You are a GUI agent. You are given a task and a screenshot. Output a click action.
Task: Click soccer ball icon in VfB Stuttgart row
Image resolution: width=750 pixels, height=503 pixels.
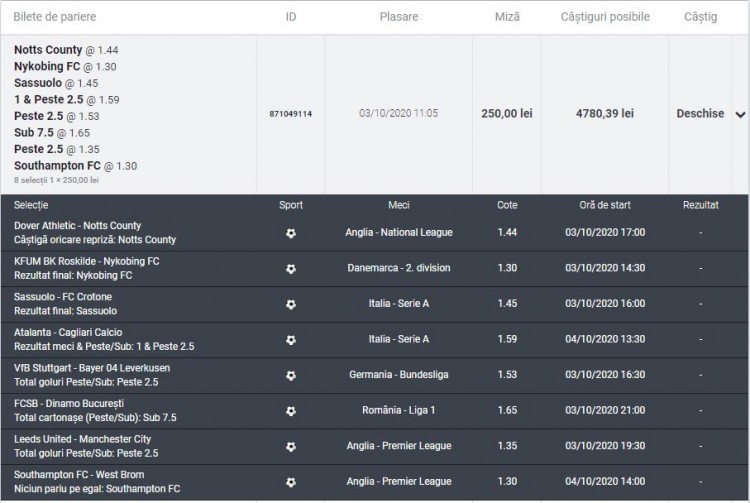pos(290,375)
